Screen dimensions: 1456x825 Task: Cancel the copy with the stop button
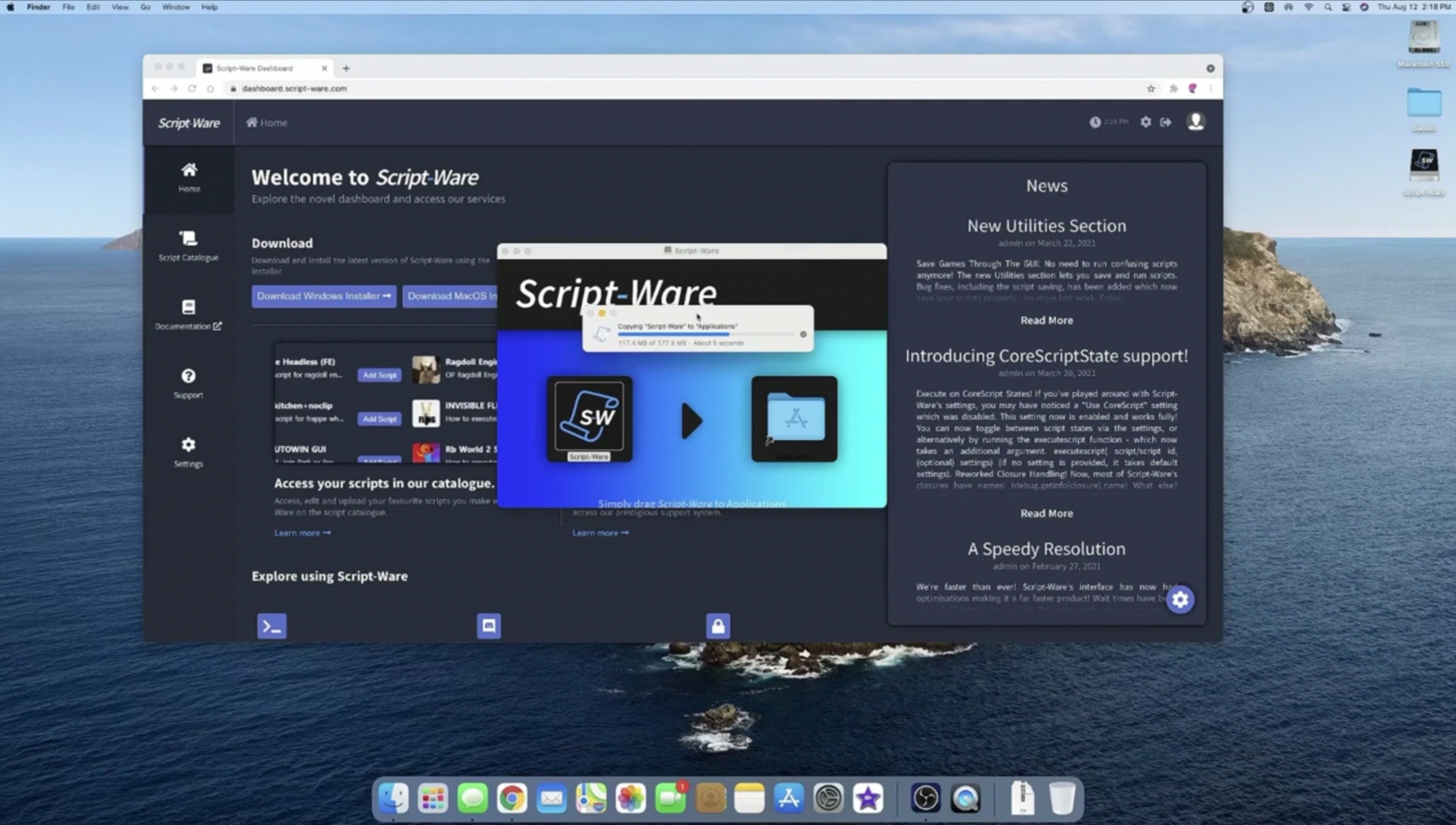[803, 334]
